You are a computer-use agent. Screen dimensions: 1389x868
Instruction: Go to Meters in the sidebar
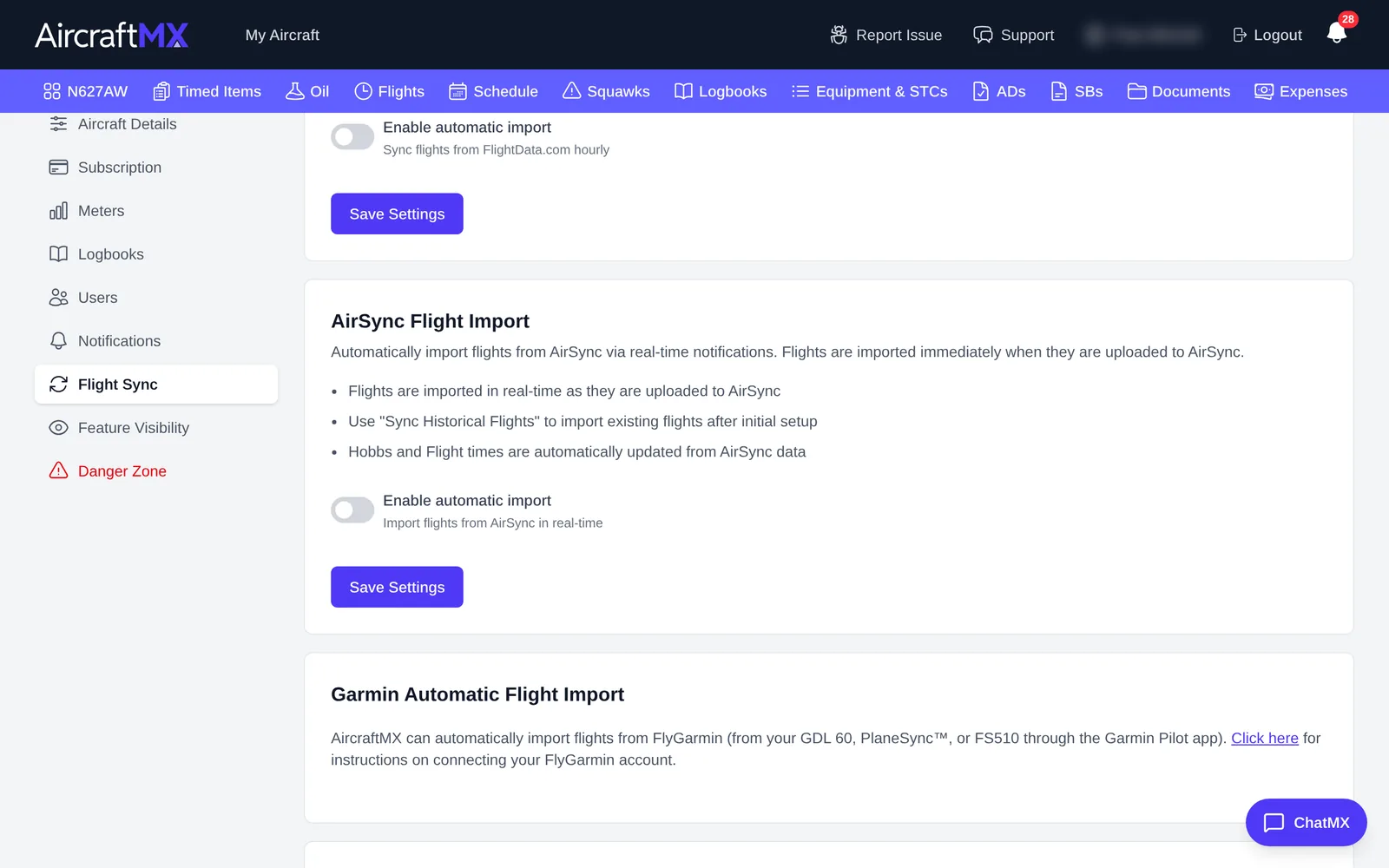156,211
